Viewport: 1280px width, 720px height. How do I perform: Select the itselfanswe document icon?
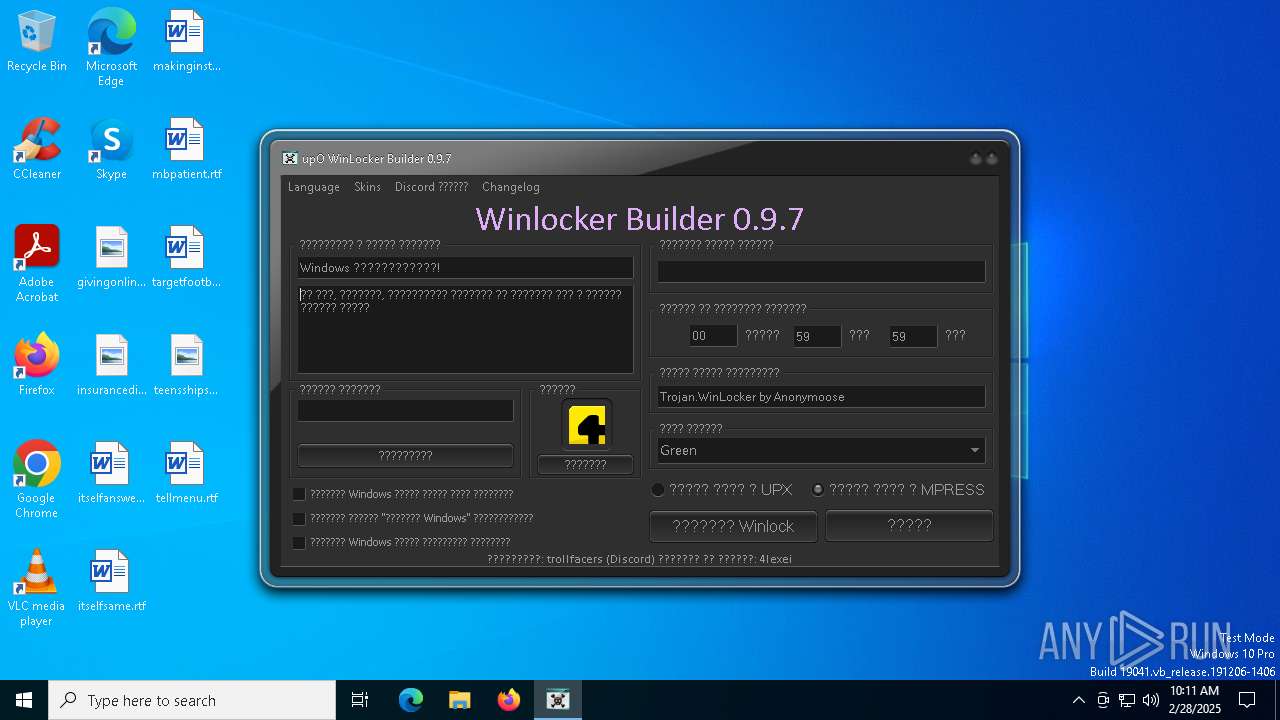click(x=111, y=474)
